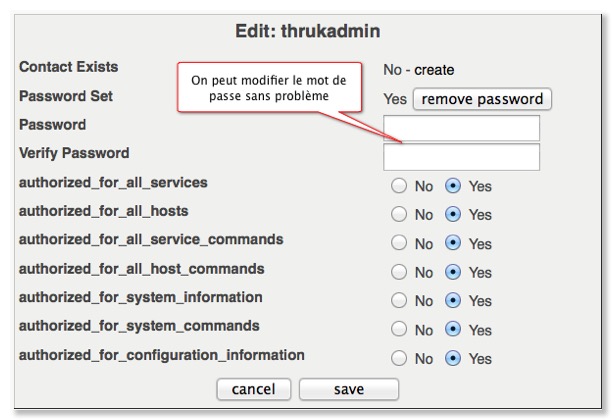Viewport: 612px width, 420px height.
Task: Save the thrukadmin contact settings
Action: 348,389
